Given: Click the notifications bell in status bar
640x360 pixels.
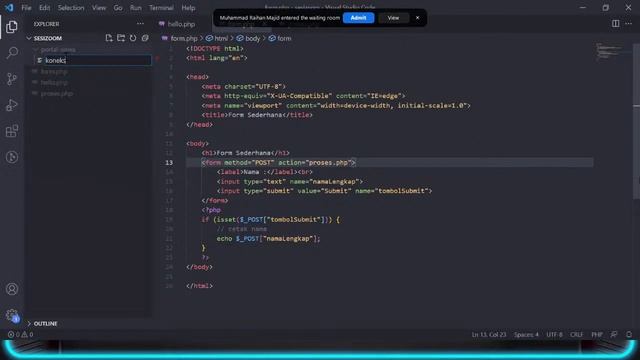Looking at the screenshot, I should coord(629,334).
